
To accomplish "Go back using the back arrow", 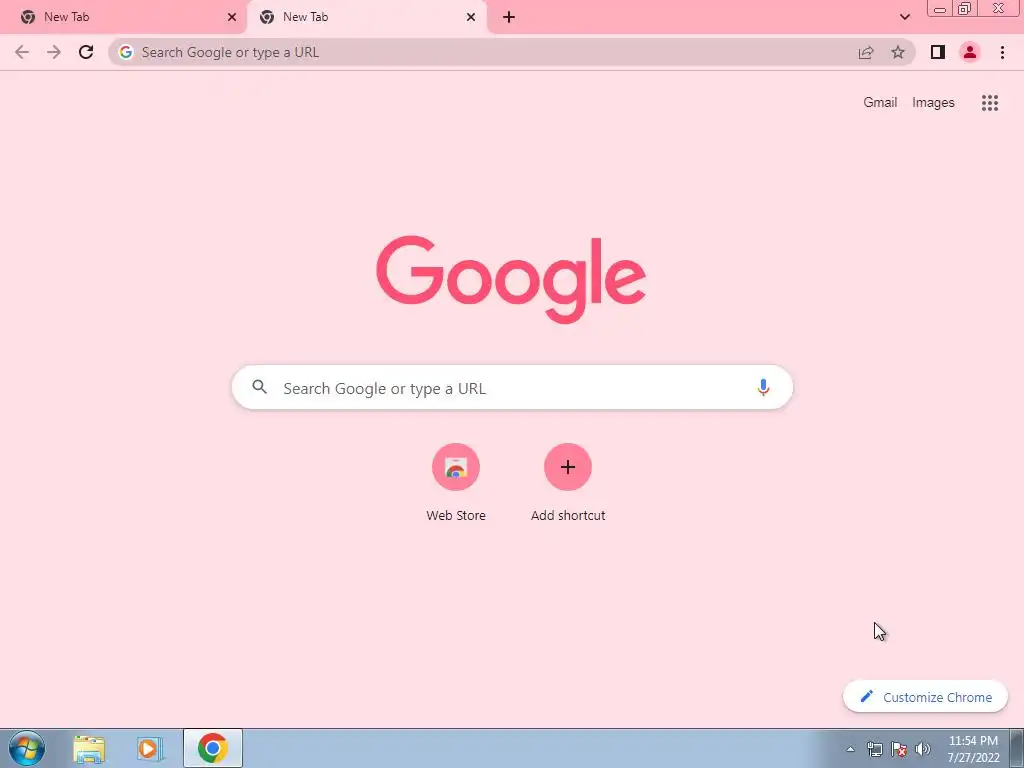I will (x=22, y=52).
